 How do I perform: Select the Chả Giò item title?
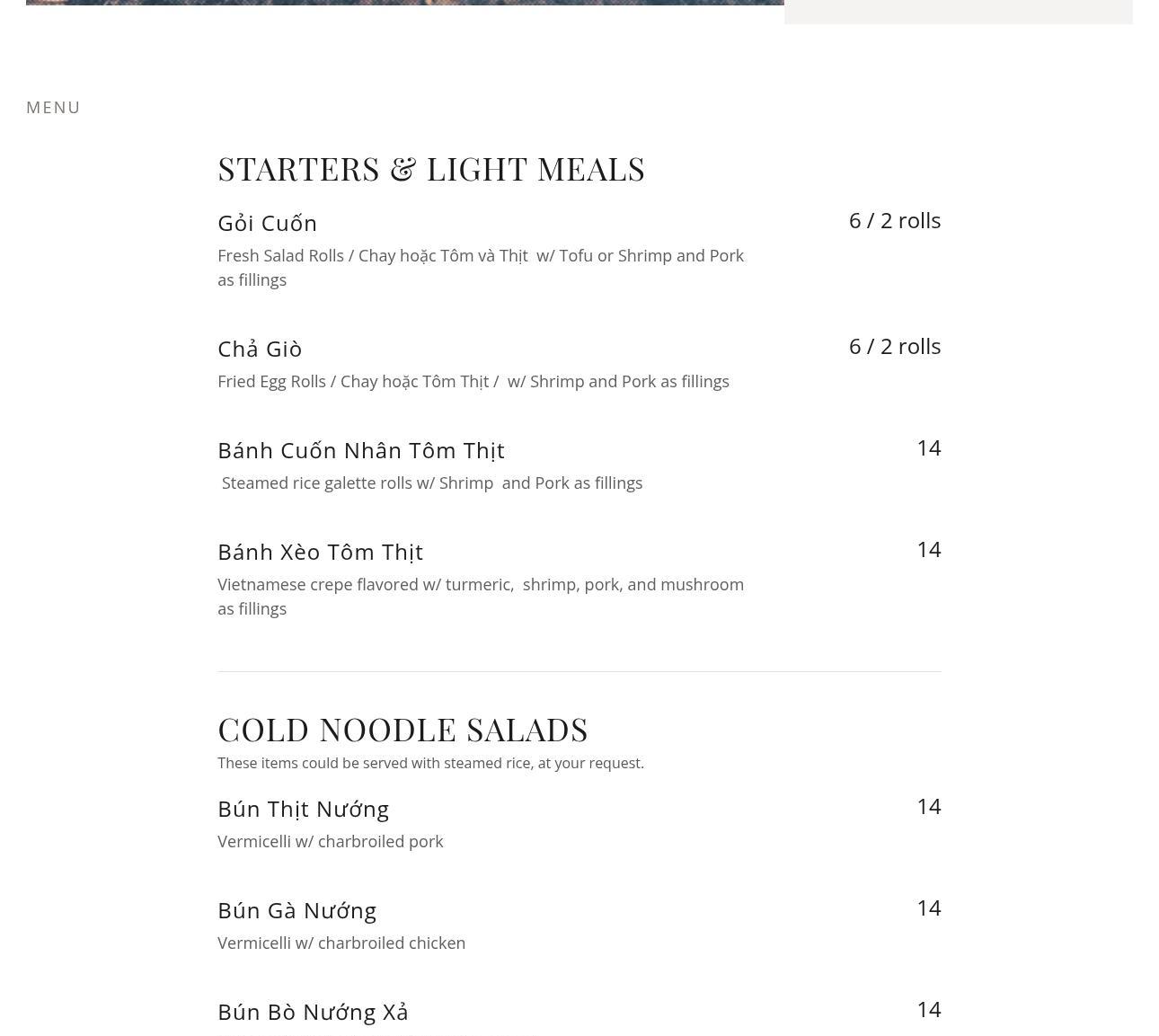point(260,349)
